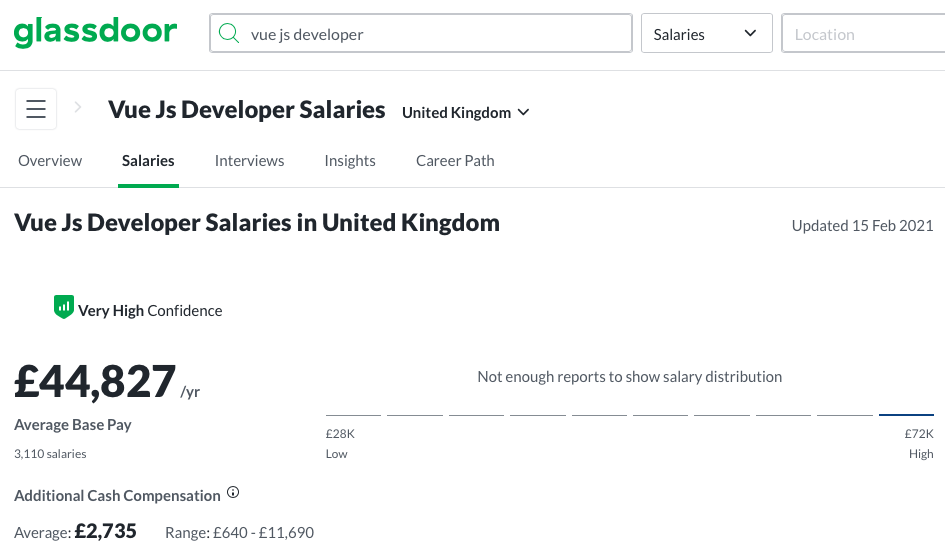
Task: Focus the vue js developer search field
Action: [421, 33]
